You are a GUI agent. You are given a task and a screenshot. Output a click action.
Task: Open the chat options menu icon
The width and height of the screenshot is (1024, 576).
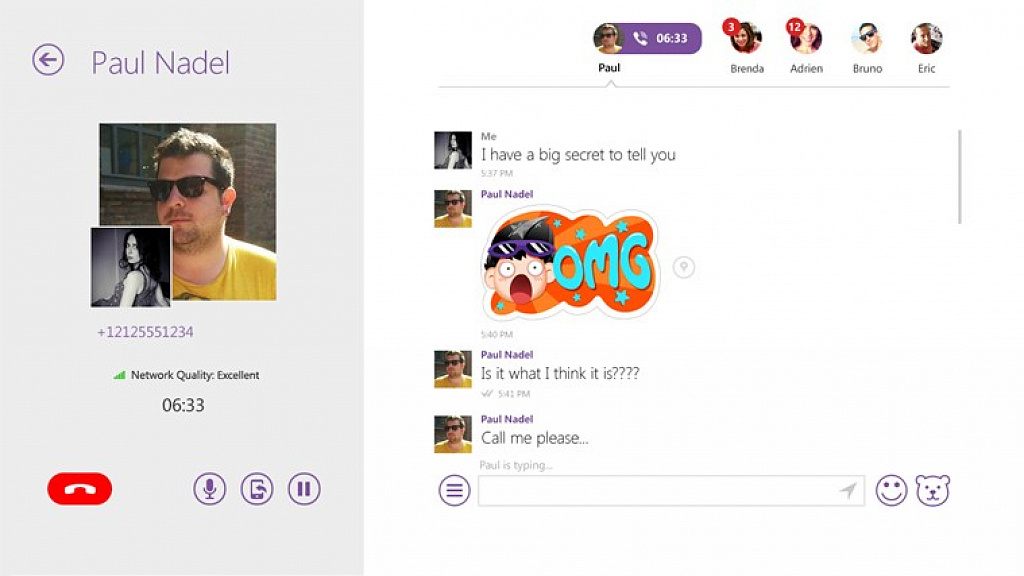coord(454,490)
